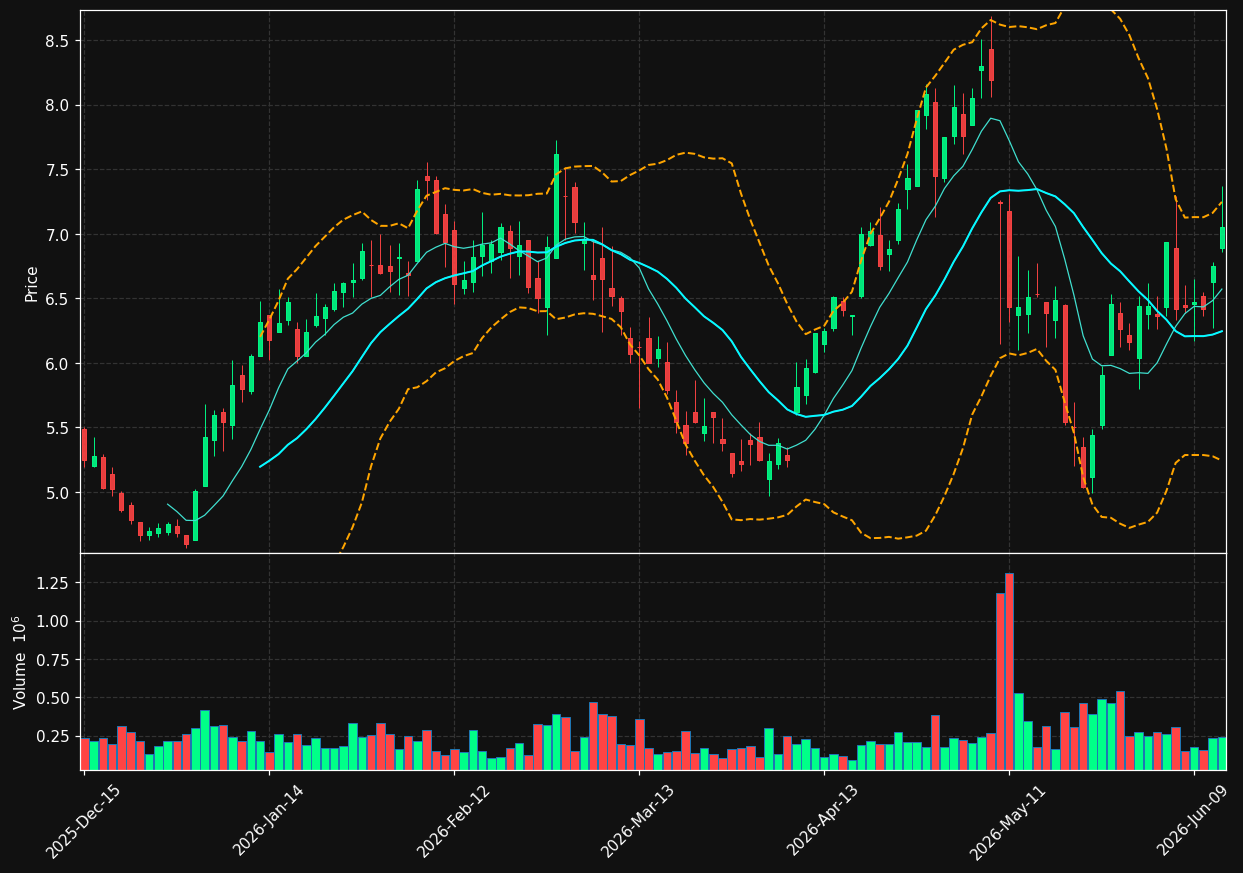Click the 1.25 volume tick label
The image size is (1243, 873).
point(54,583)
